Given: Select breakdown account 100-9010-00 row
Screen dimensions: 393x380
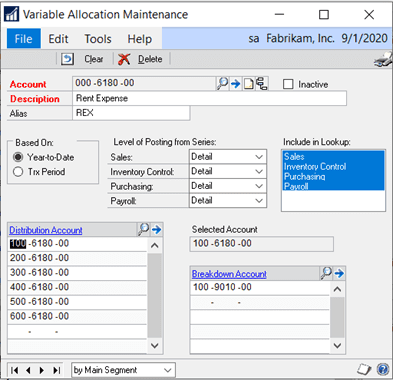Looking at the screenshot, I should pyautogui.click(x=260, y=287).
